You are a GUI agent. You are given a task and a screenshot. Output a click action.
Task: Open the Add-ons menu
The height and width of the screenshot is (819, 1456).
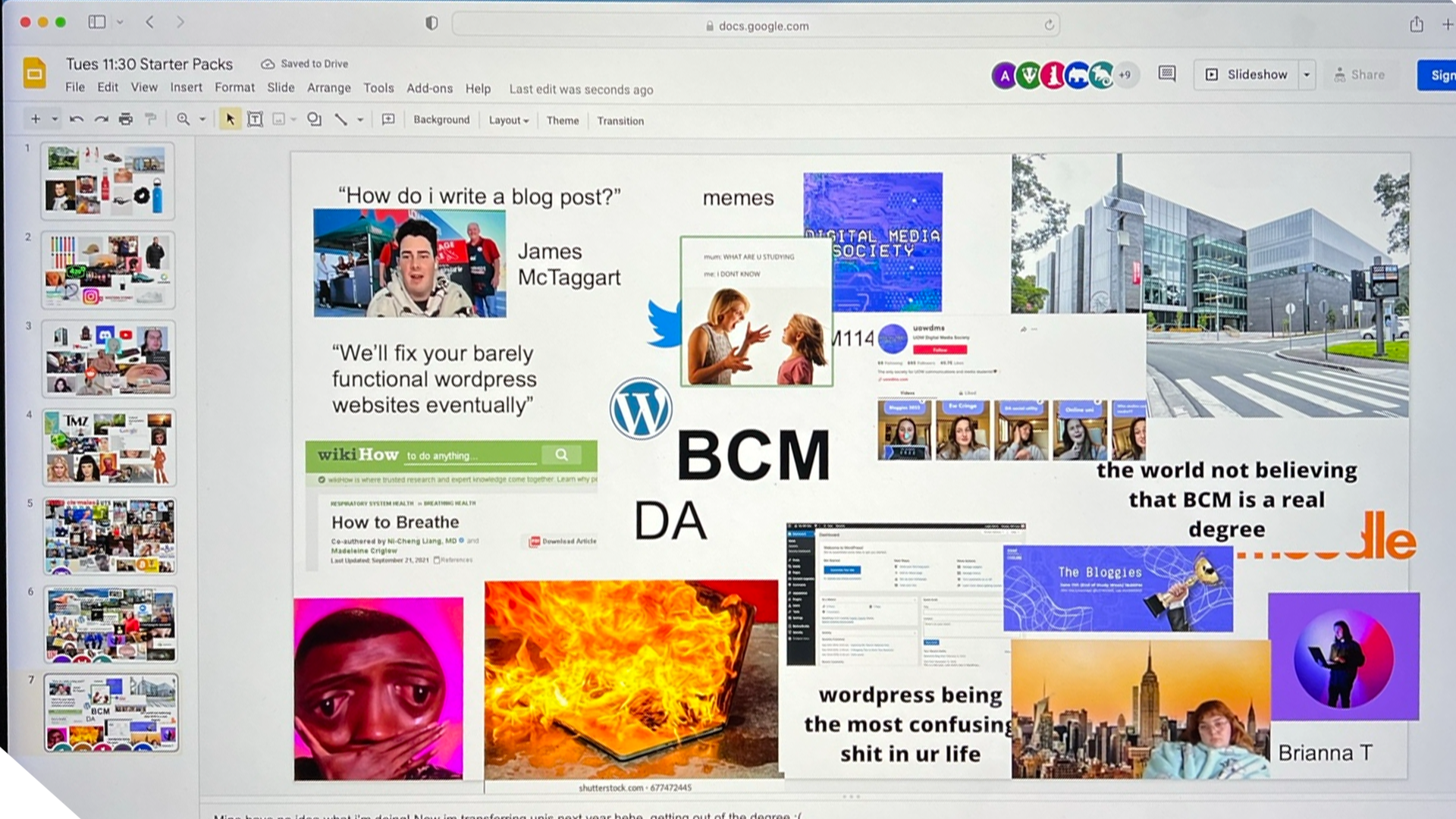tap(429, 88)
